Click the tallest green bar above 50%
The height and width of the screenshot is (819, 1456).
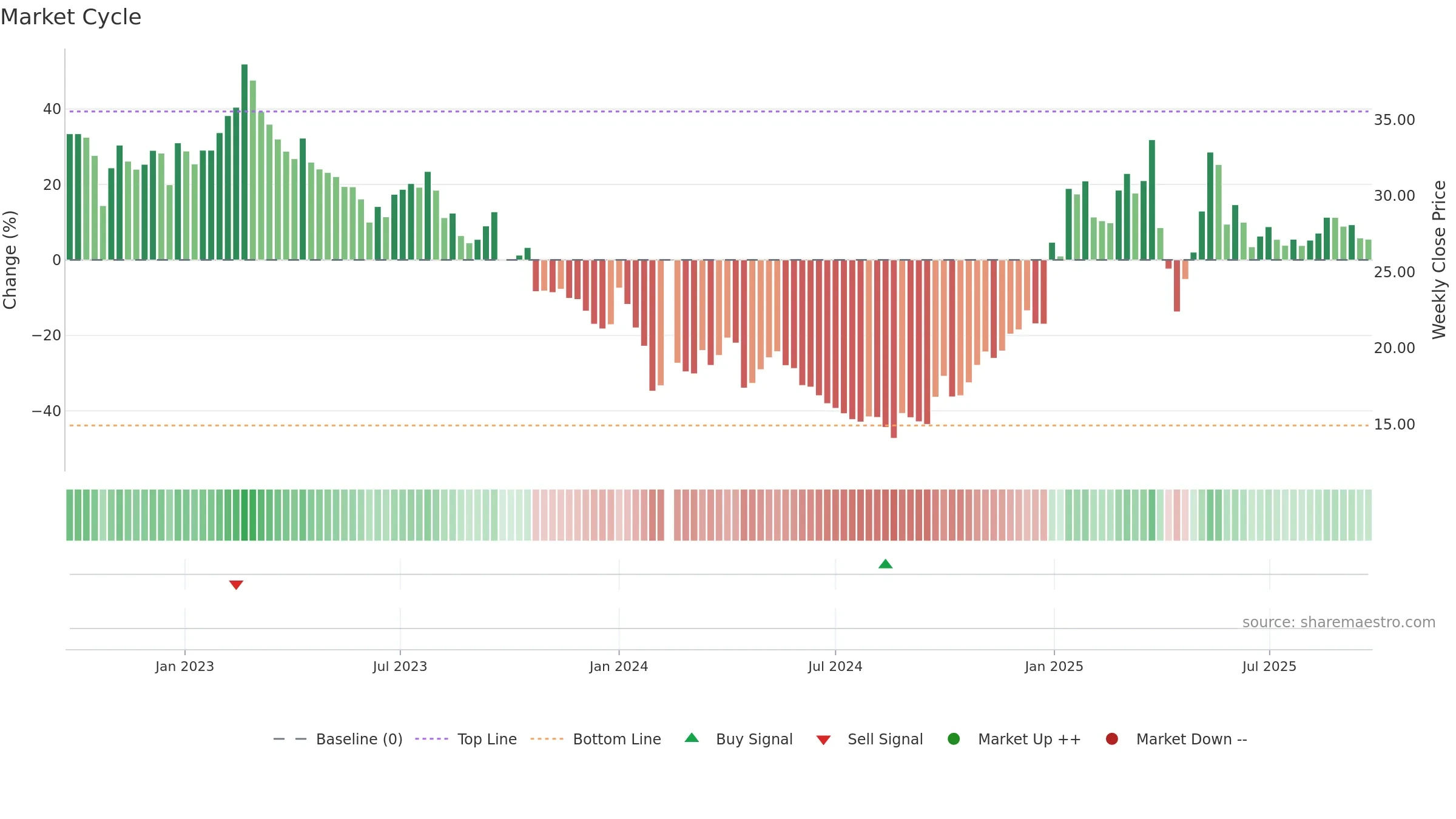(x=244, y=162)
